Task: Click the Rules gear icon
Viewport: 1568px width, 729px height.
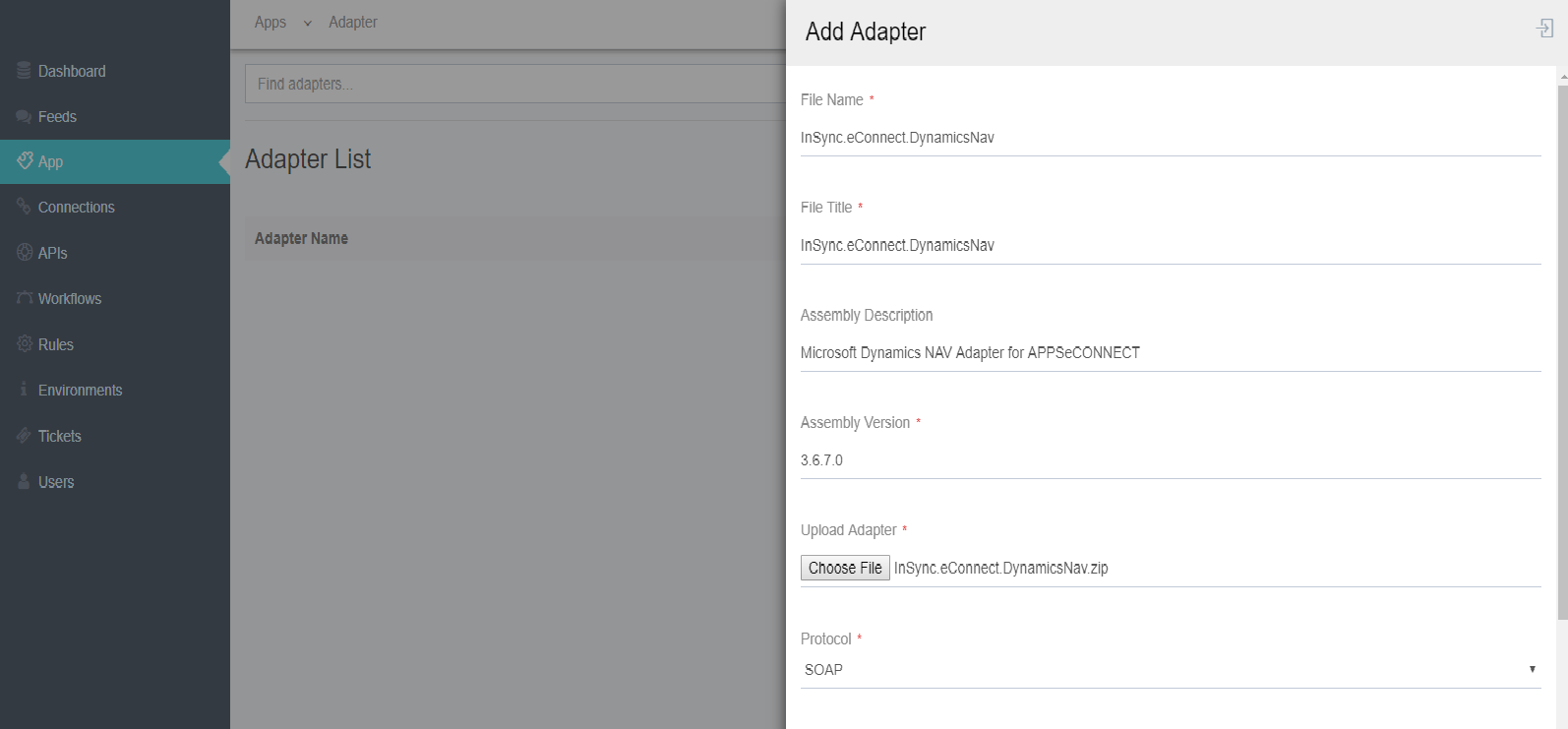Action: (25, 343)
